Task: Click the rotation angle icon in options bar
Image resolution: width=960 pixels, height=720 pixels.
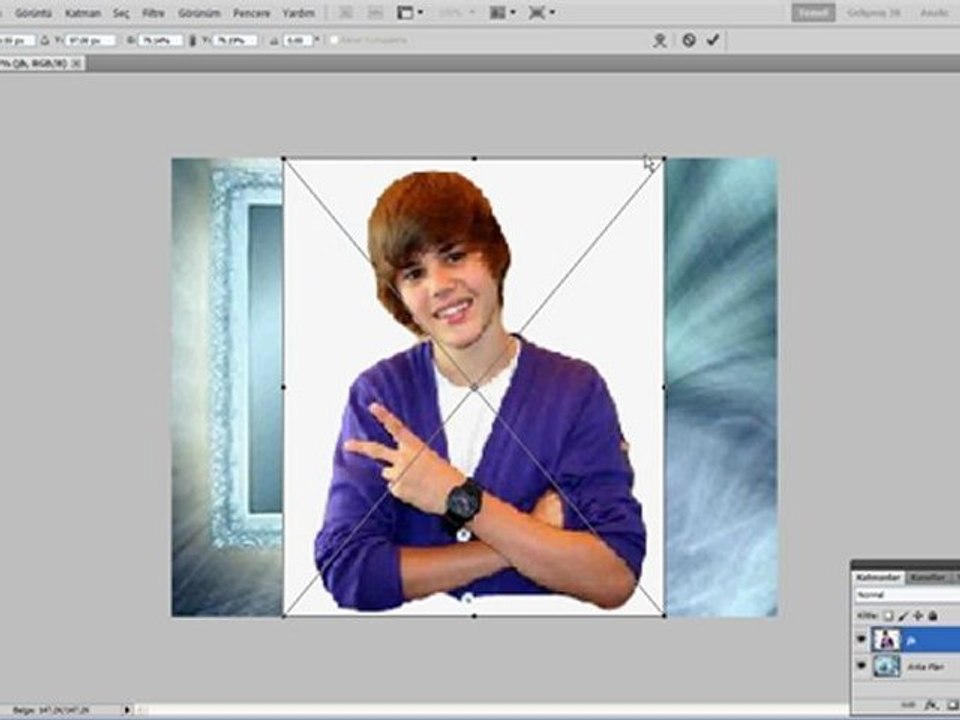Action: click(x=274, y=40)
